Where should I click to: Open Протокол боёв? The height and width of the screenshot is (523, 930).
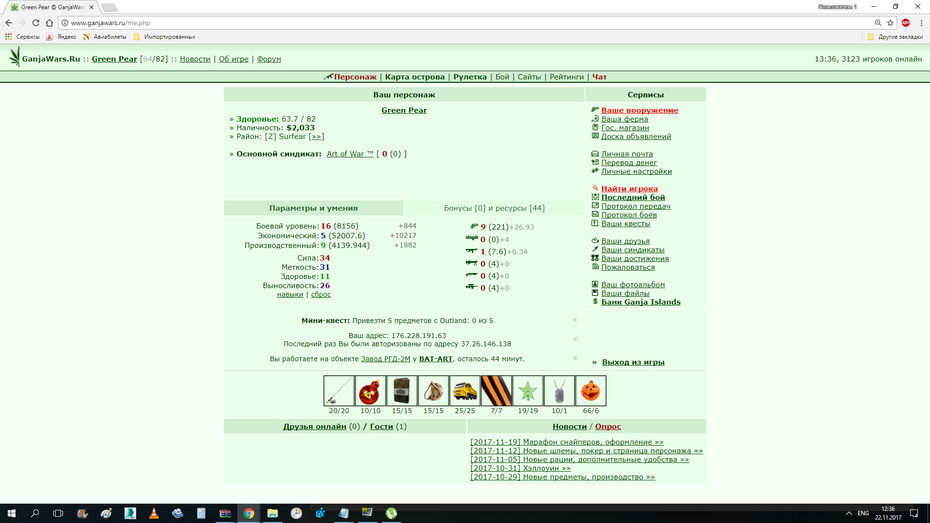tap(629, 215)
